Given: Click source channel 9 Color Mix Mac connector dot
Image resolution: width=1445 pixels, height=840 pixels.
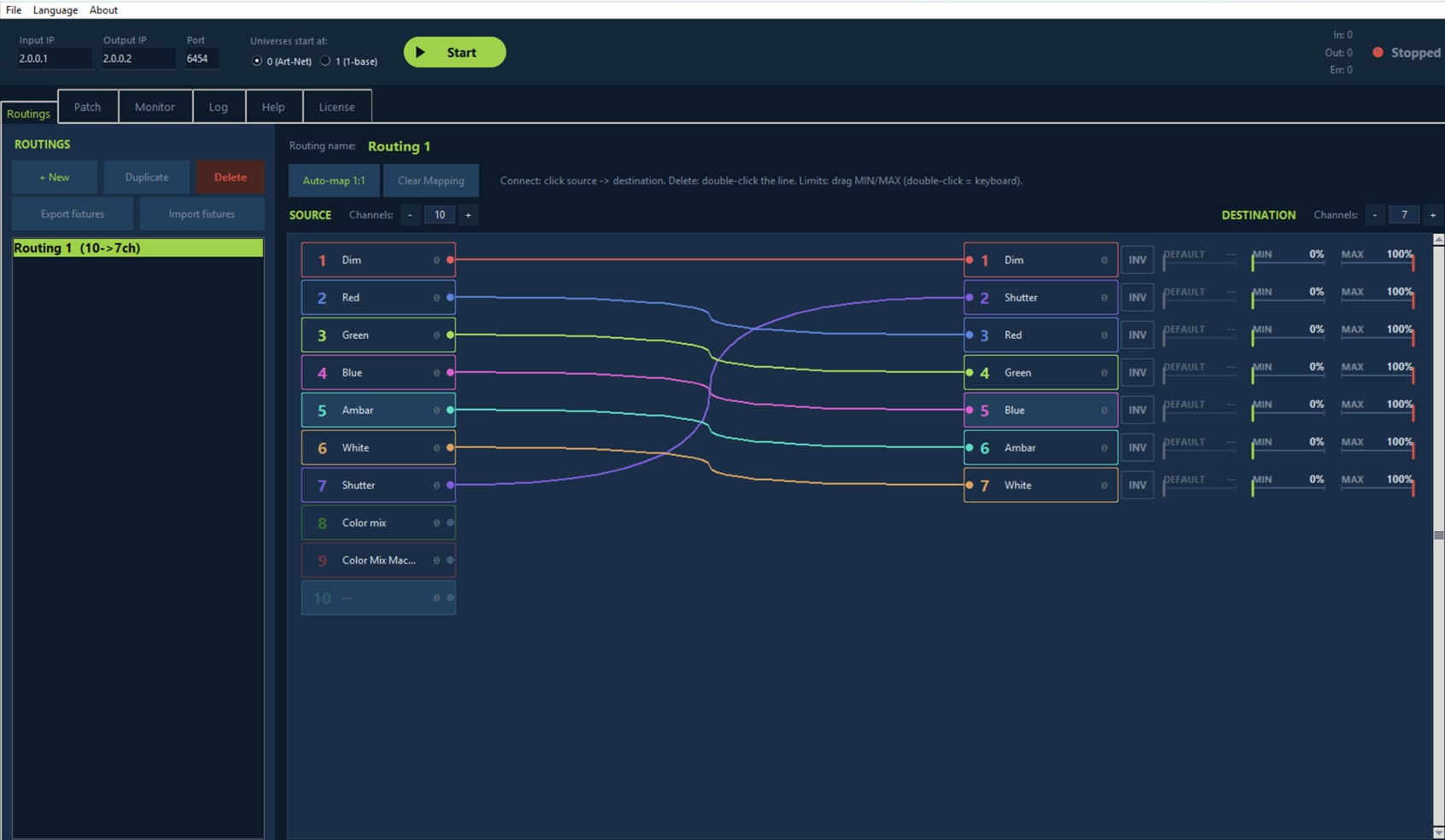Looking at the screenshot, I should click(x=450, y=560).
